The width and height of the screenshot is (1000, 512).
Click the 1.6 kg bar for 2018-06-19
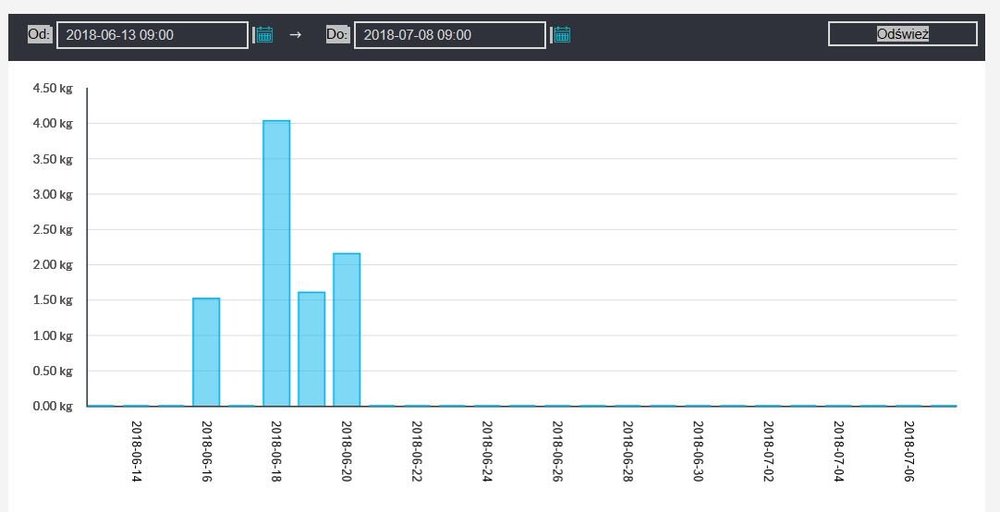[x=311, y=349]
